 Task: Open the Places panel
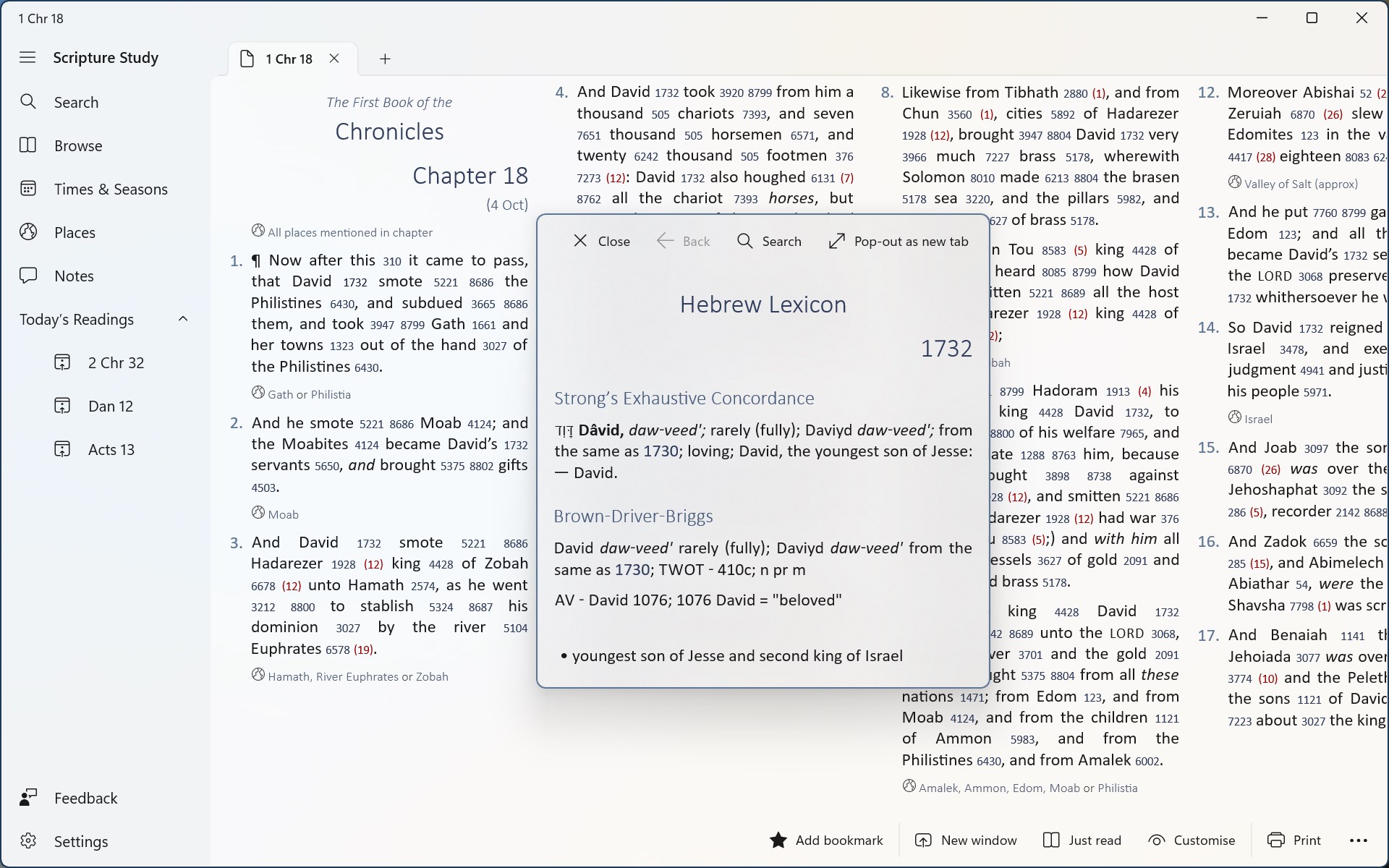click(75, 232)
